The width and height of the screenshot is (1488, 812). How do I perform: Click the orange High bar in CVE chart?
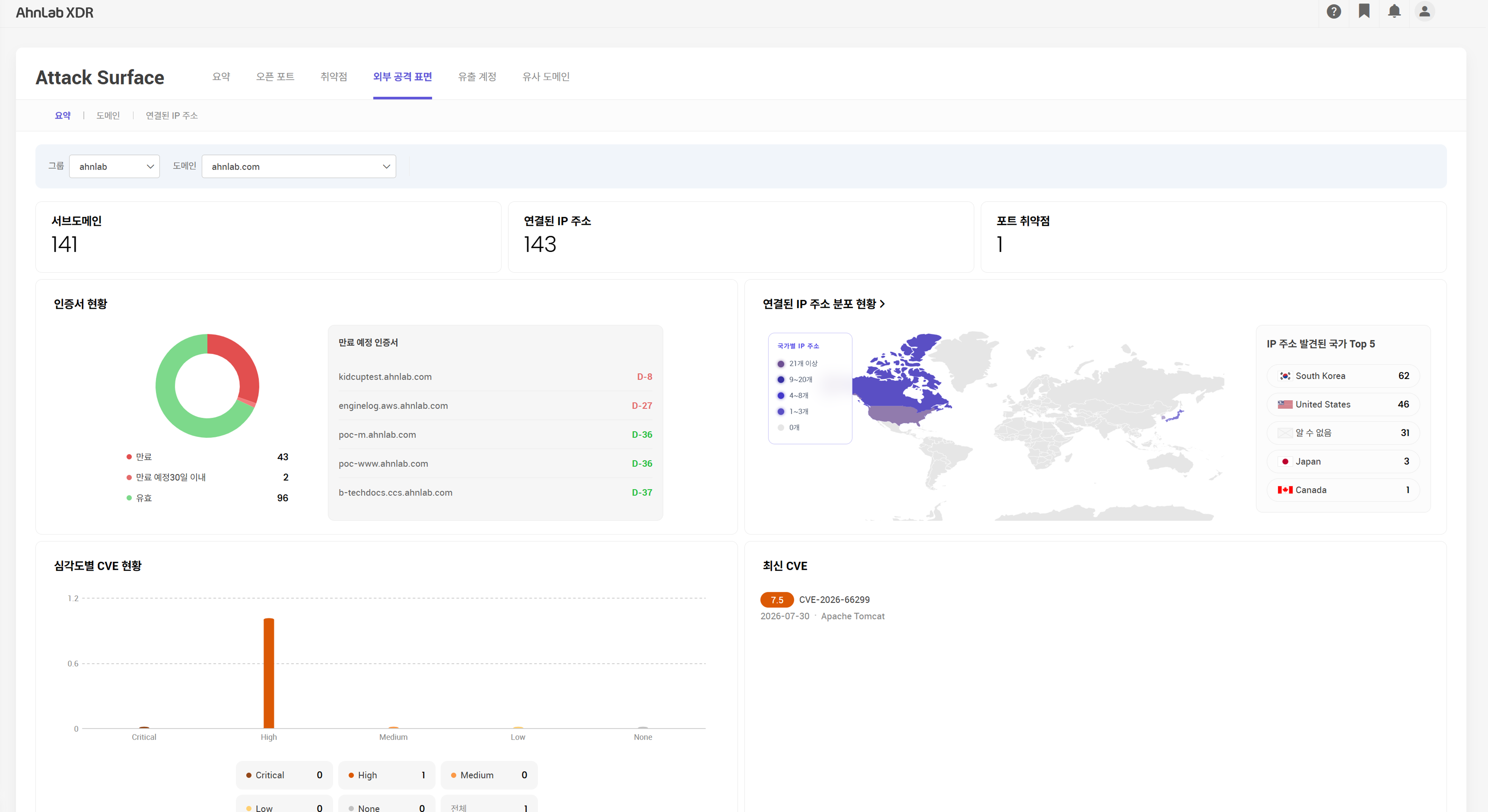(x=269, y=673)
